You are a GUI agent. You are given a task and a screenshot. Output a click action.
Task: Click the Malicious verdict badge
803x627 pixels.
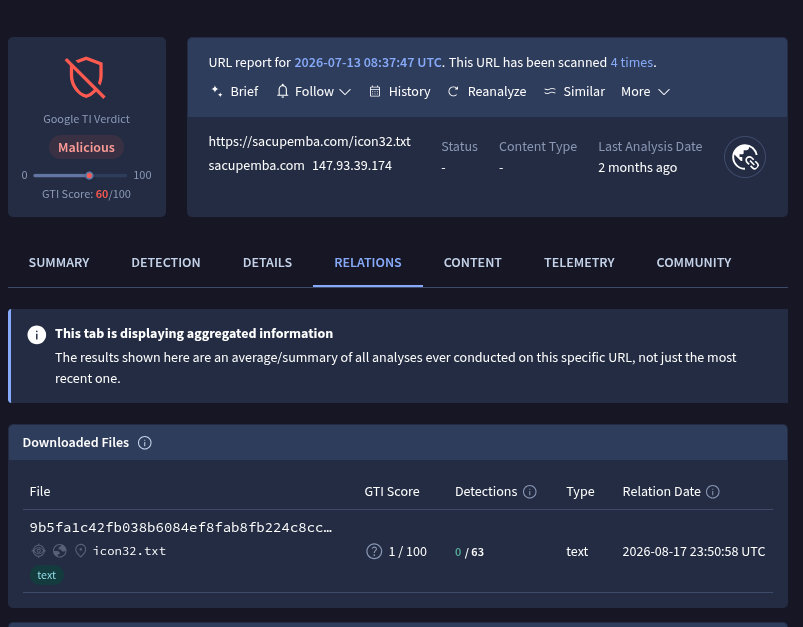(x=87, y=148)
